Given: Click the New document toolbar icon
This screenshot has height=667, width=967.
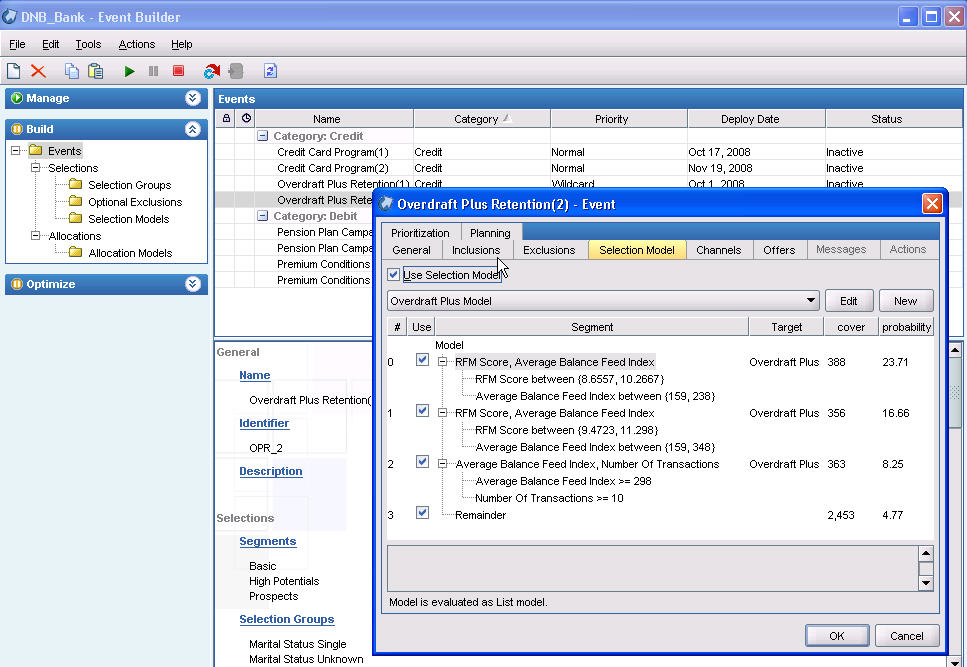Looking at the screenshot, I should click(14, 71).
